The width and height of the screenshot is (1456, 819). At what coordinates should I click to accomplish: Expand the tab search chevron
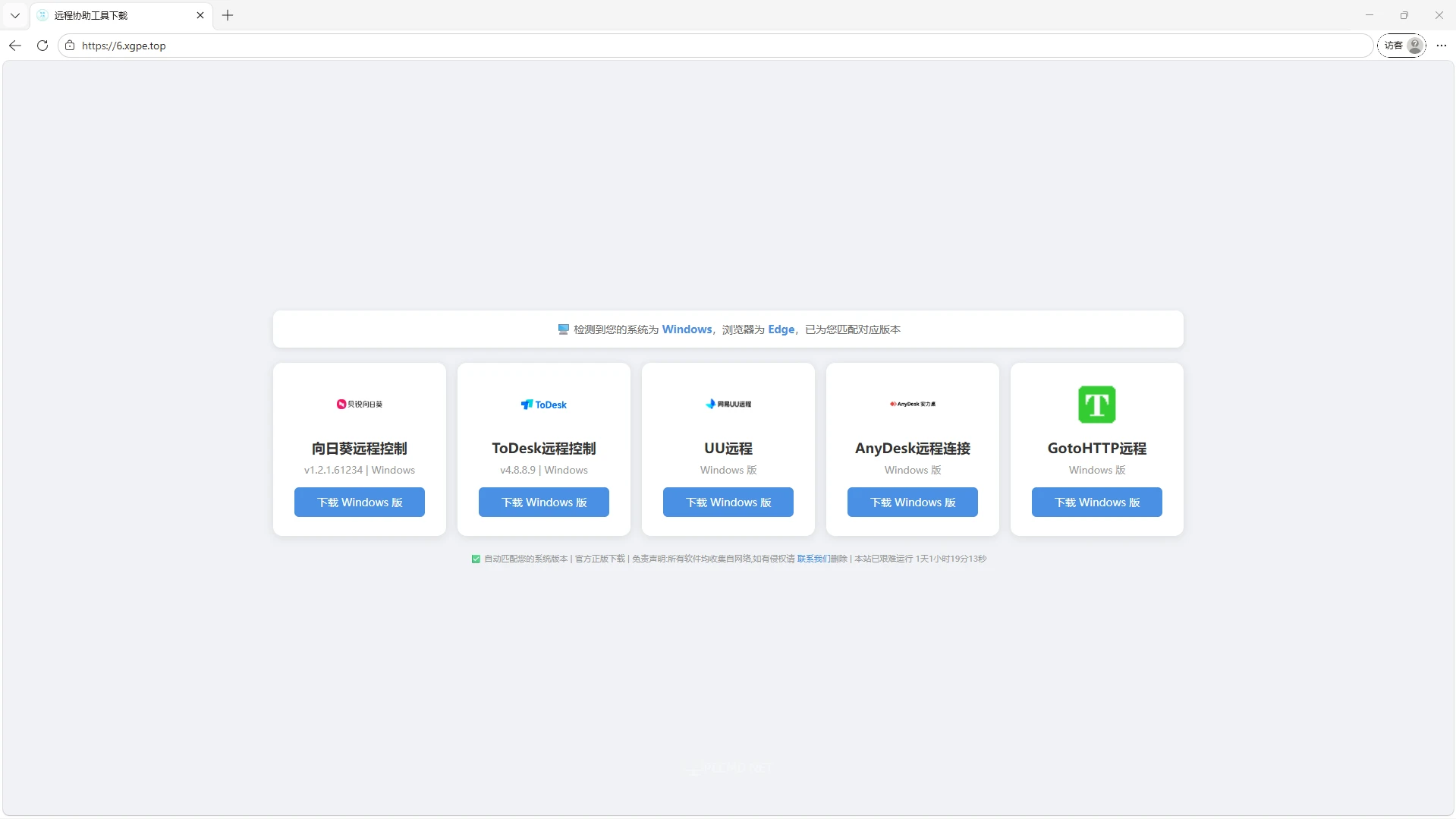point(15,15)
